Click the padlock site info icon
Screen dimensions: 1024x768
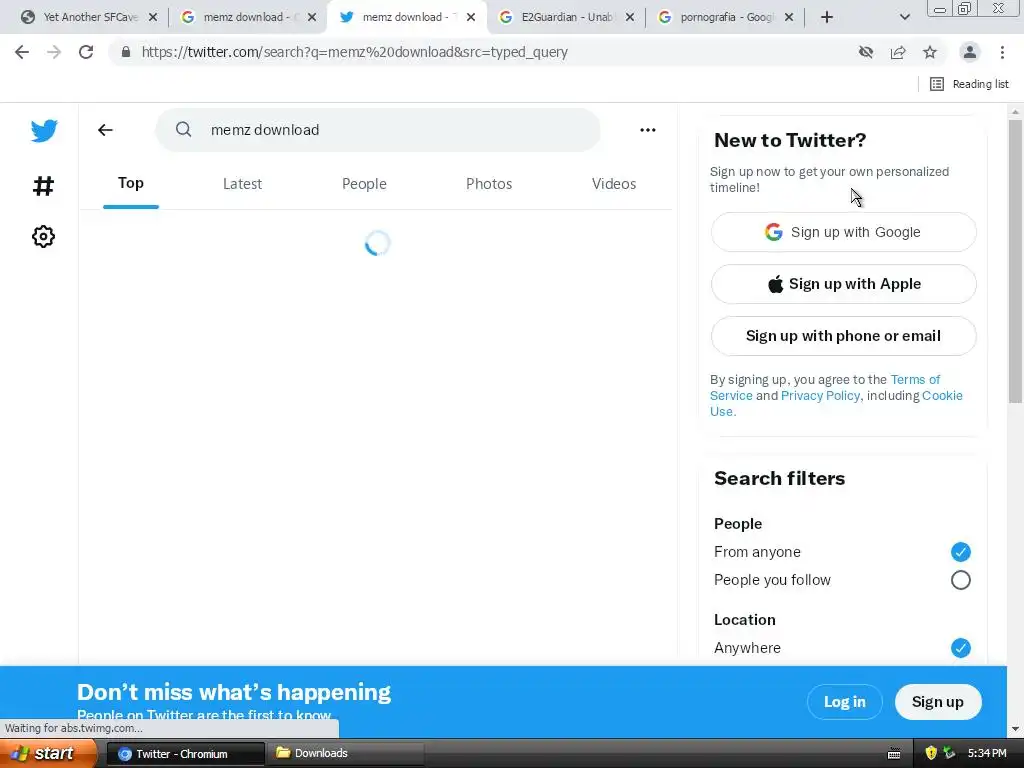point(126,52)
